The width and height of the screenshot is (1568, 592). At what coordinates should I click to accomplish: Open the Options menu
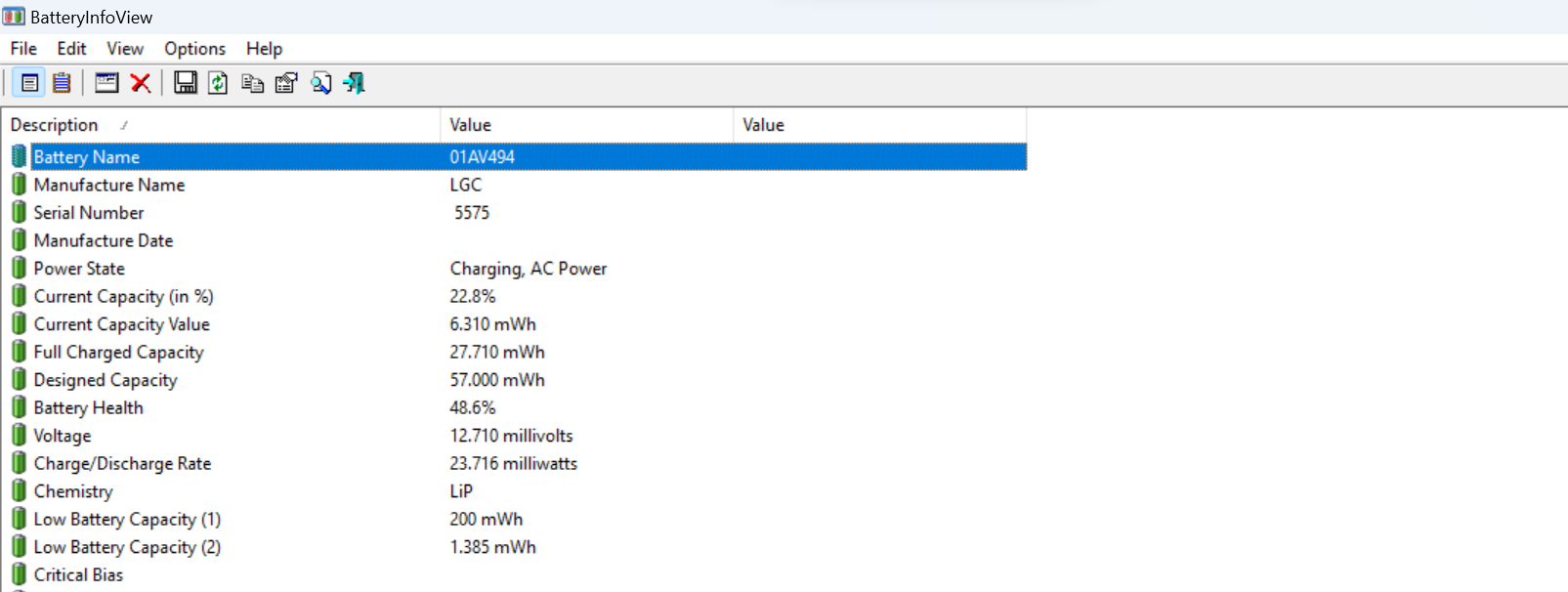tap(194, 49)
